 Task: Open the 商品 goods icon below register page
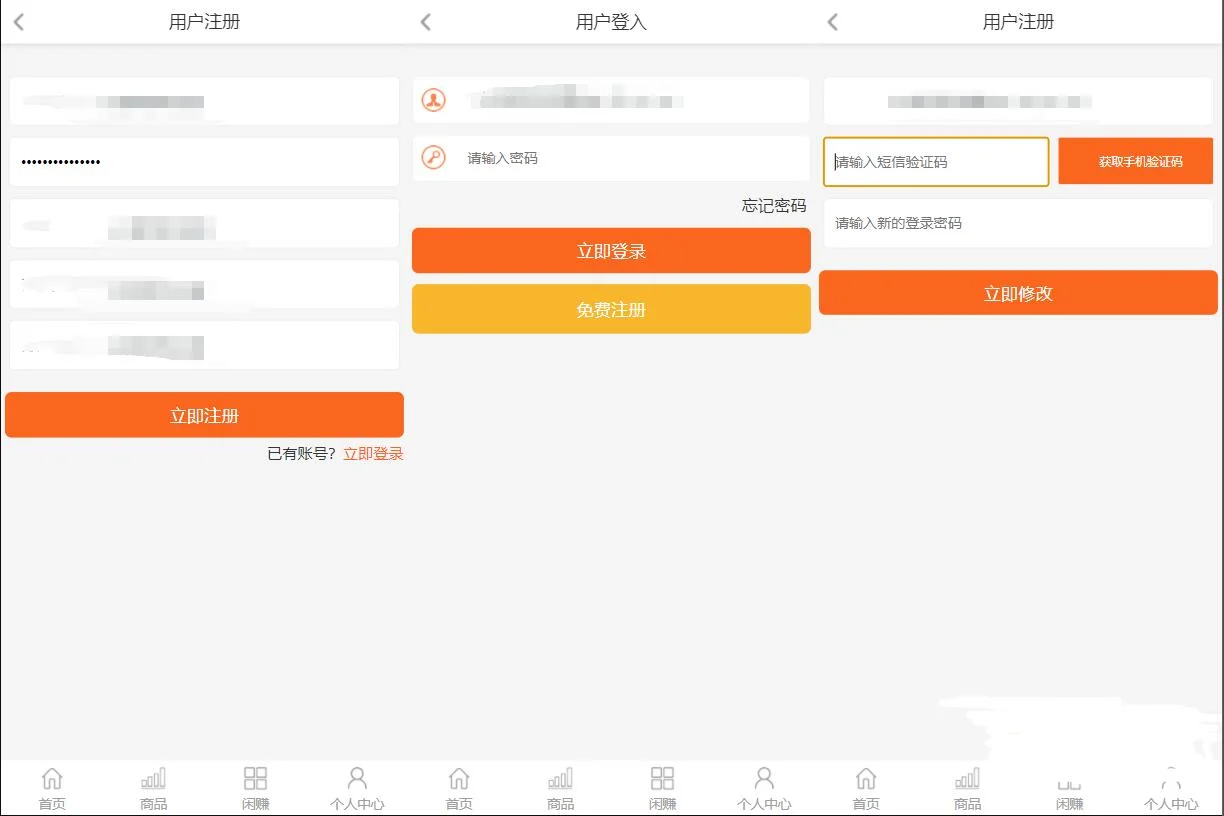152,786
